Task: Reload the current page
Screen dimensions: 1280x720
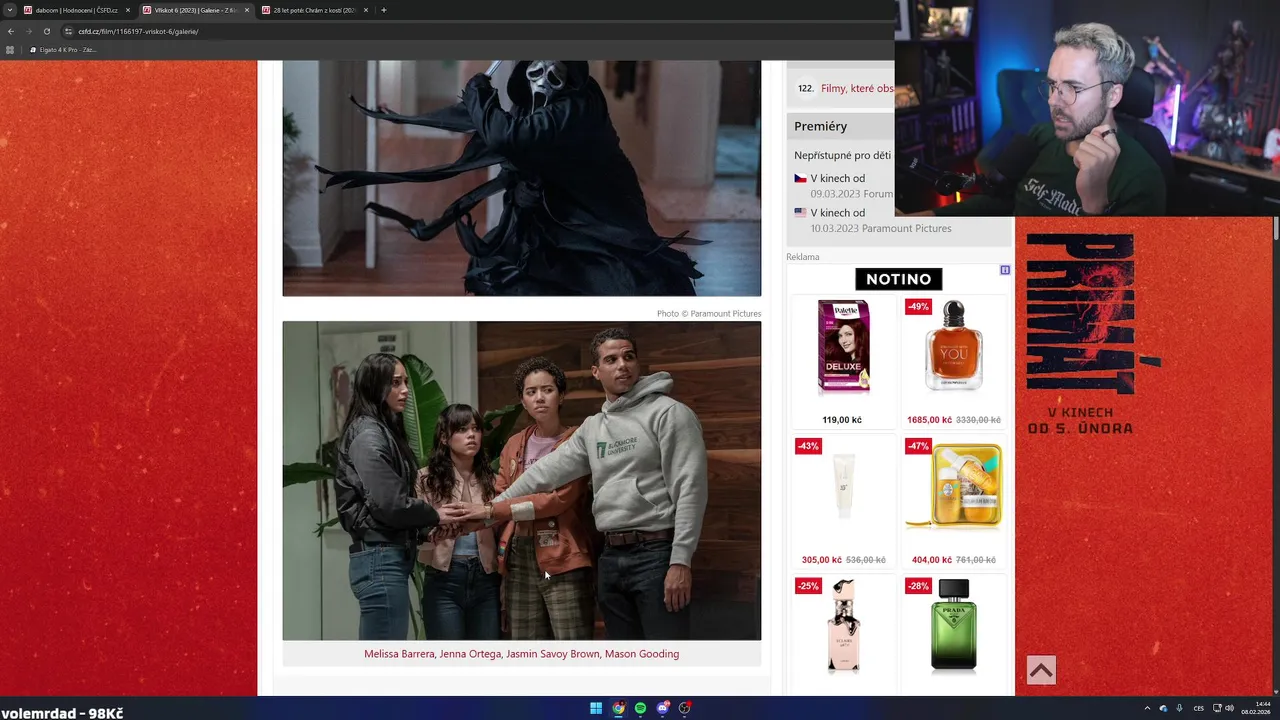Action: tap(46, 31)
